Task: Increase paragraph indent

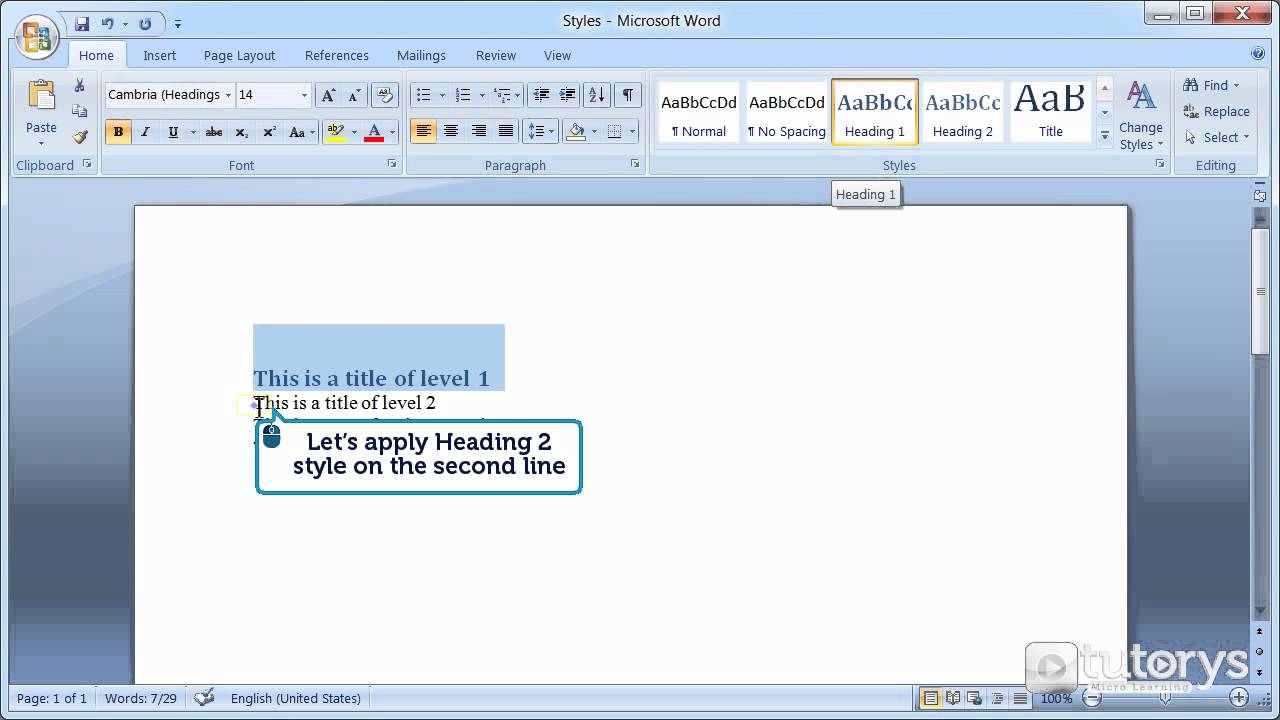Action: [566, 95]
